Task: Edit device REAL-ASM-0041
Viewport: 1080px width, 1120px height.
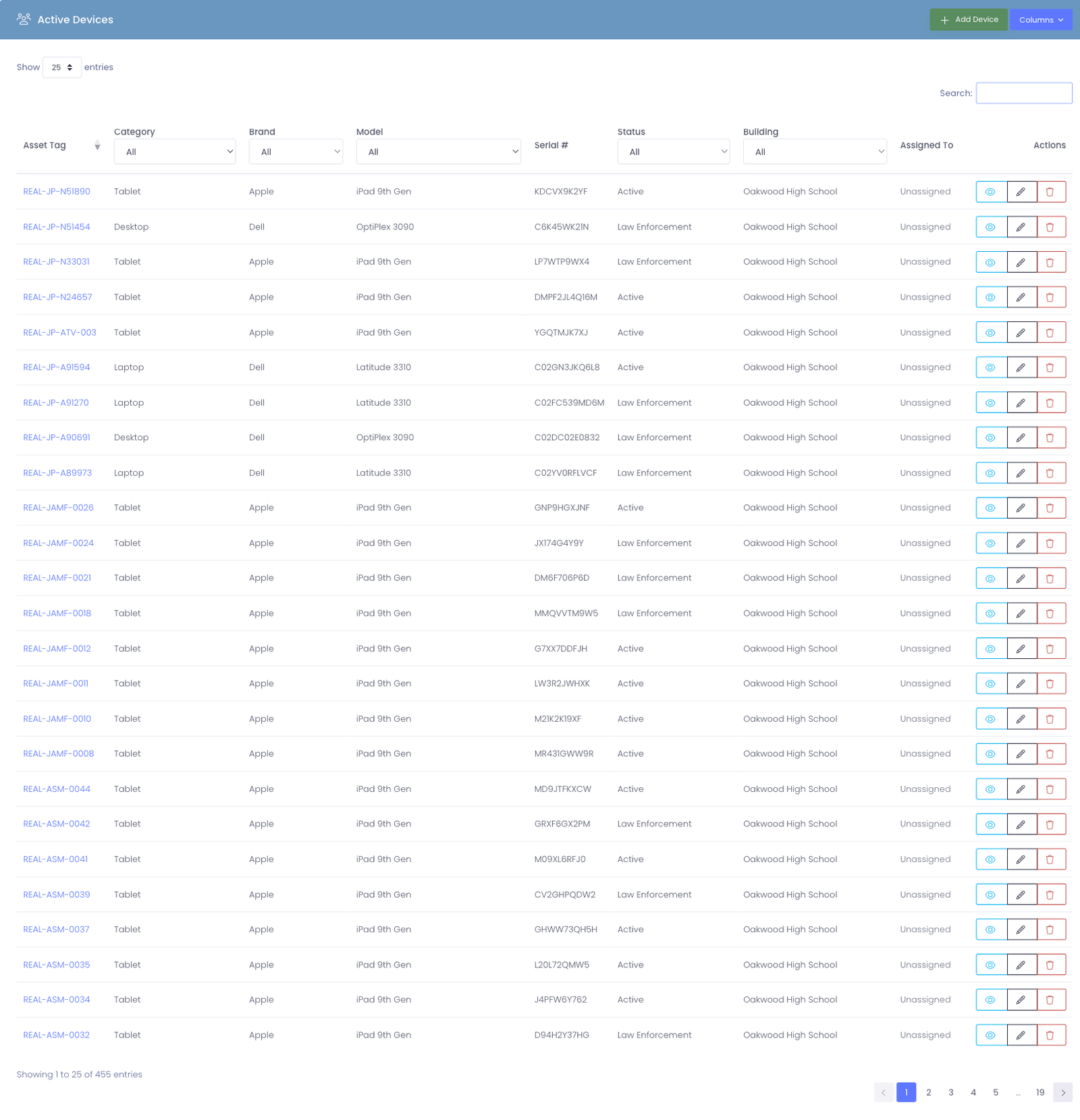Action: 1021,859
